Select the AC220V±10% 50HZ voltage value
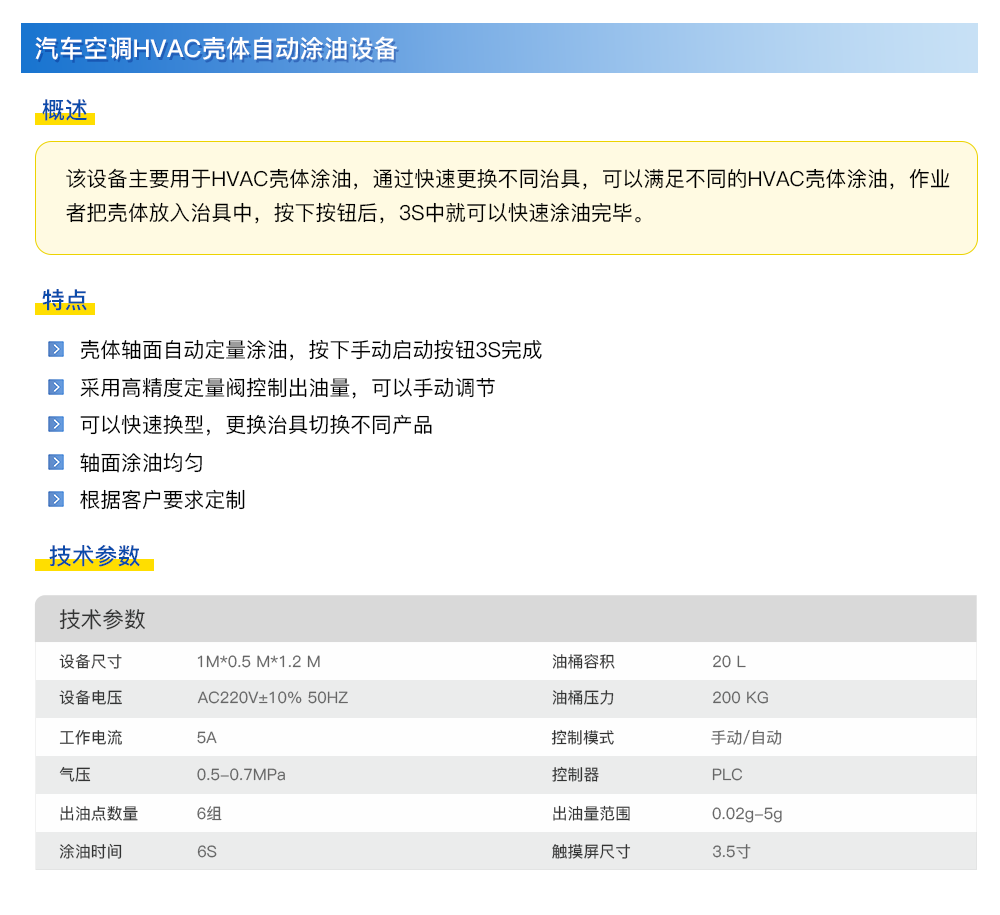Image resolution: width=1000 pixels, height=915 pixels. point(272,698)
